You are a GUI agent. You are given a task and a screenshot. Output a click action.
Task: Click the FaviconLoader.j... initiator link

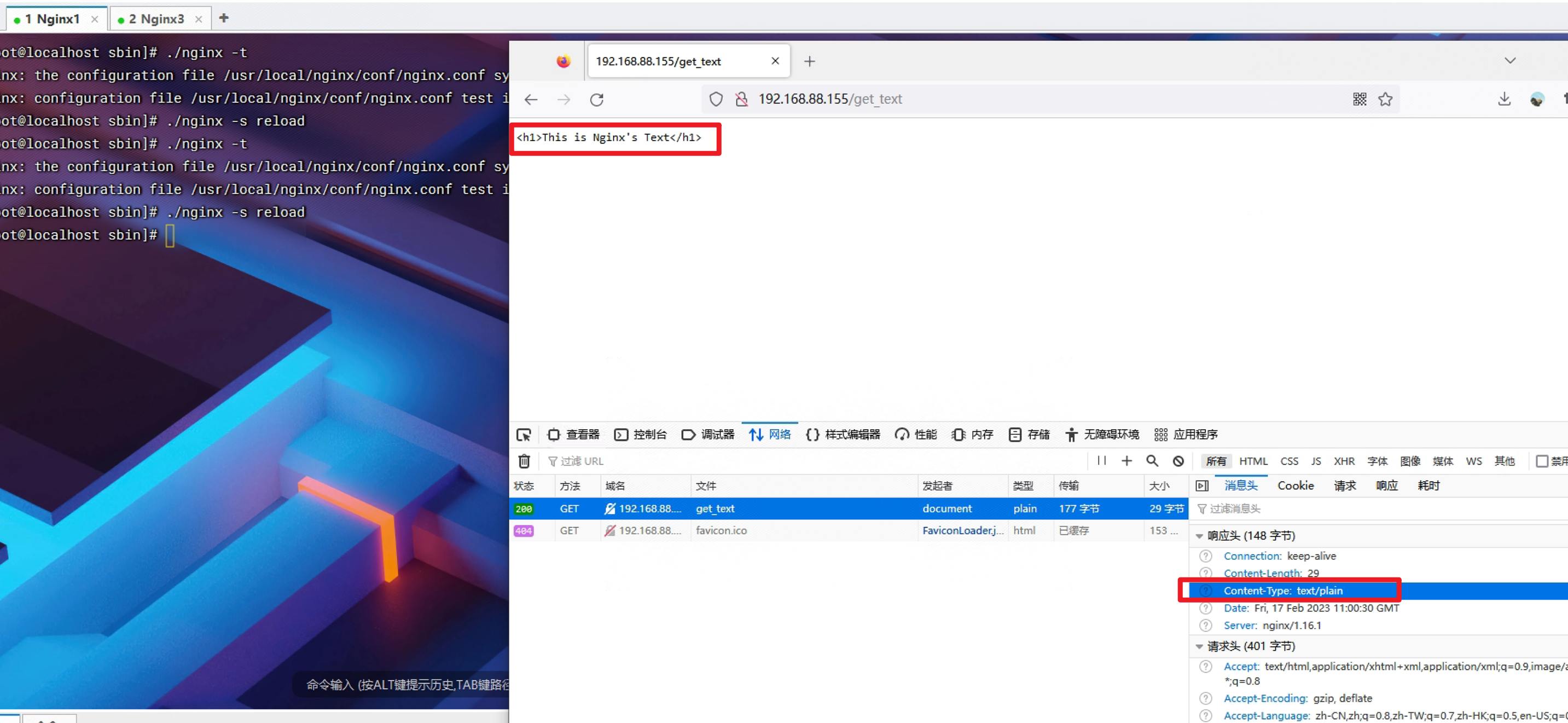962,530
